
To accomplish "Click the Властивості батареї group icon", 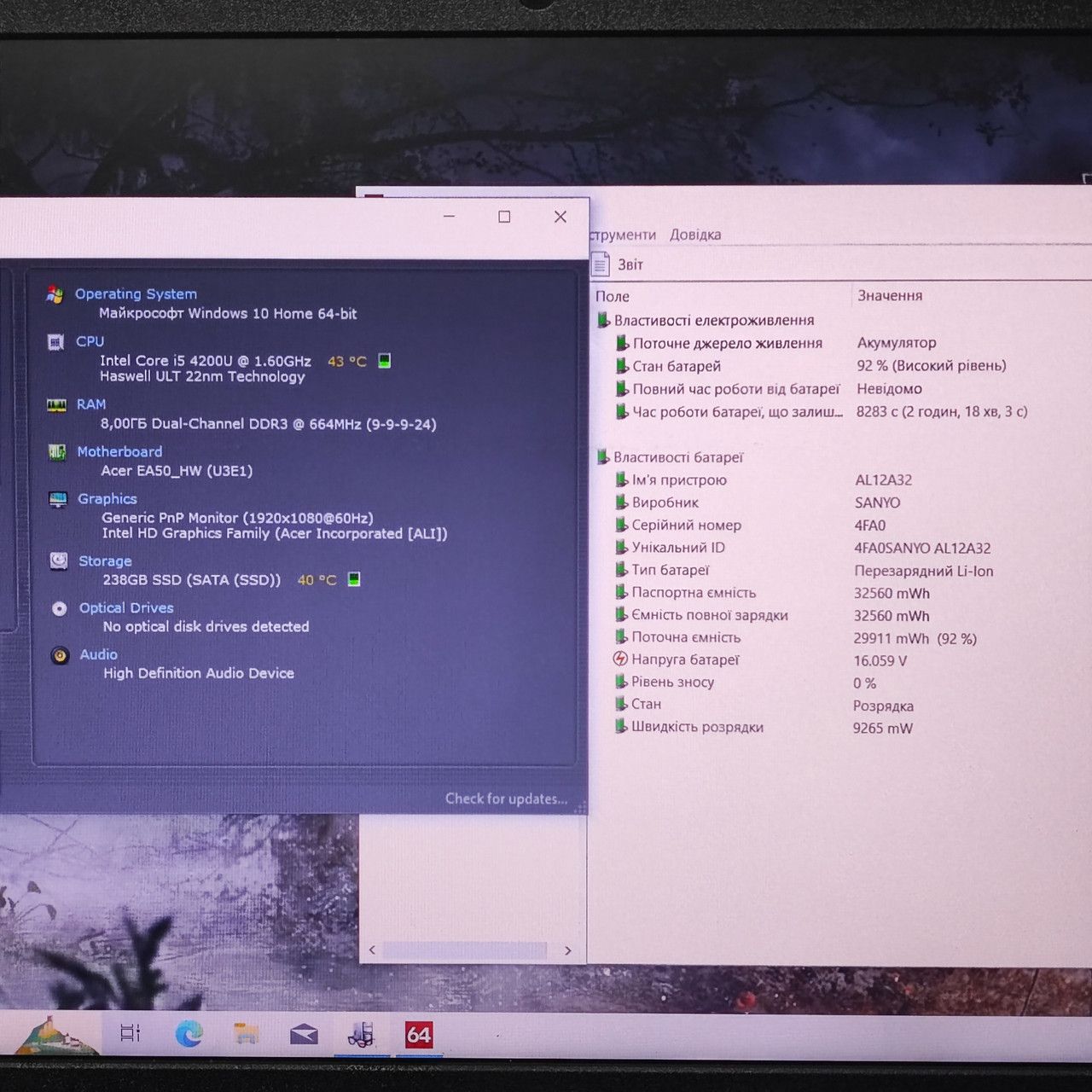I will (603, 457).
